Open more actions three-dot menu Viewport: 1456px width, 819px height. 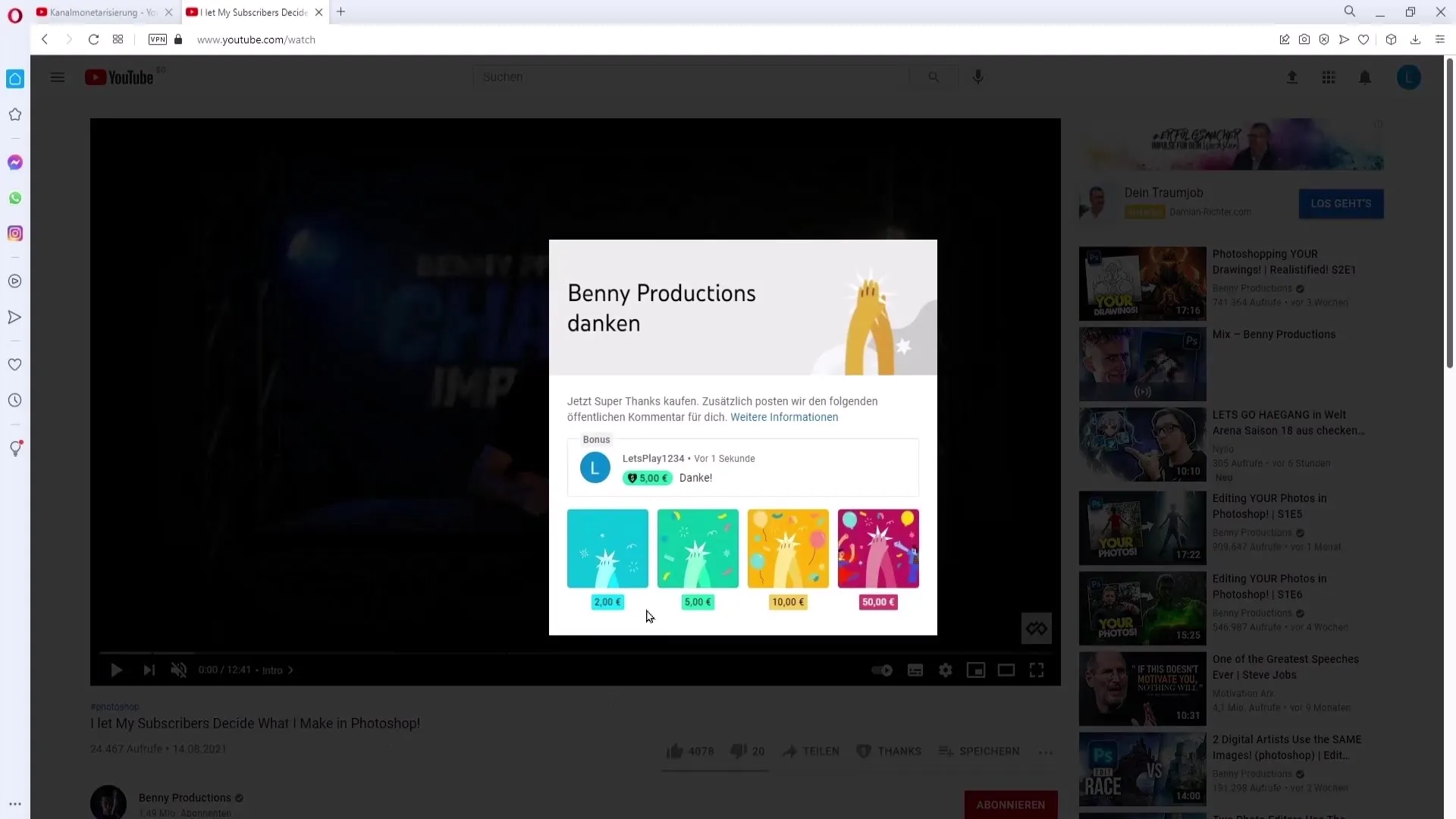(x=1046, y=752)
